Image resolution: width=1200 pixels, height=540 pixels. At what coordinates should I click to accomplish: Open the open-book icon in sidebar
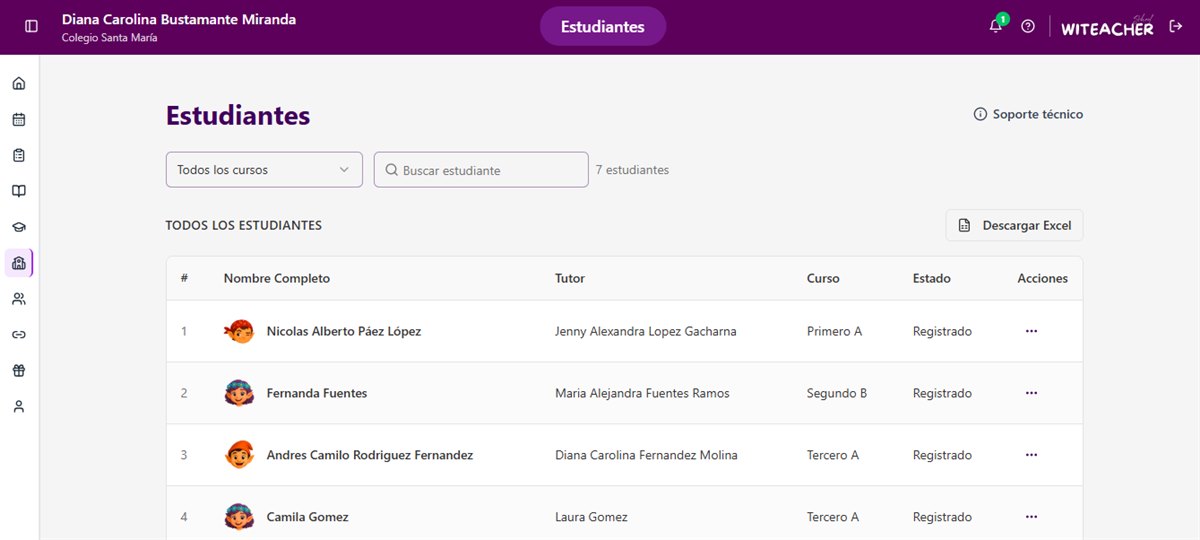[19, 191]
